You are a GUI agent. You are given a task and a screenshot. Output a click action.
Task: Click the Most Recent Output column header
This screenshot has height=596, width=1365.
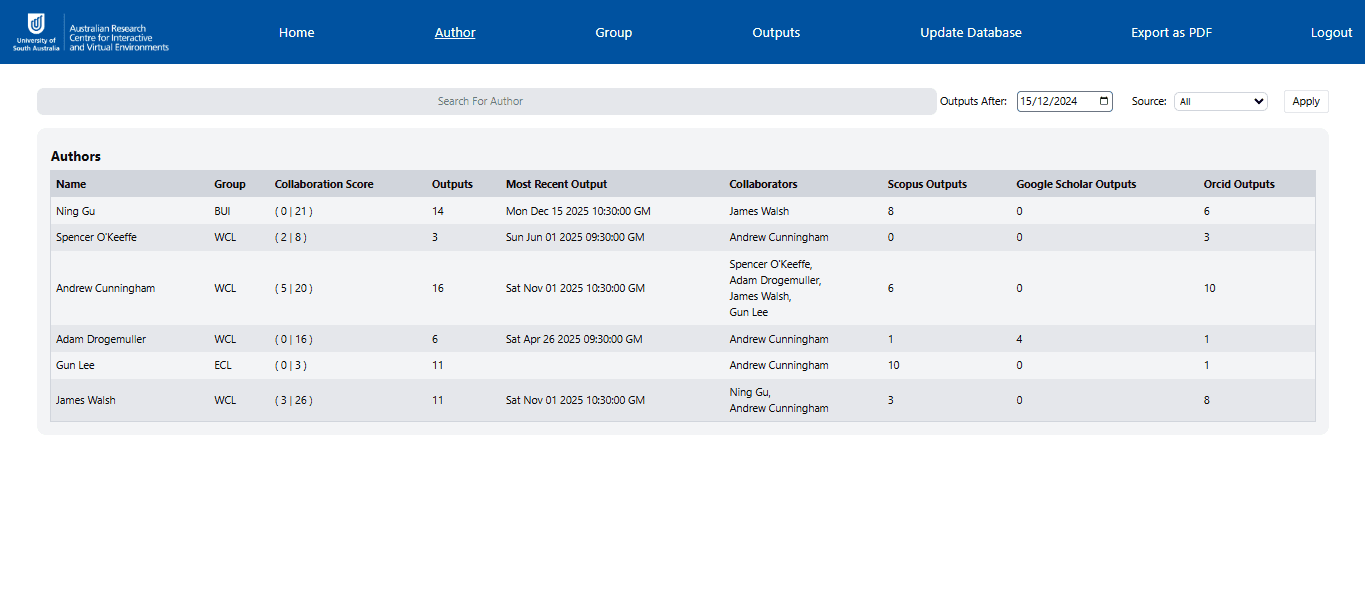[x=556, y=184]
